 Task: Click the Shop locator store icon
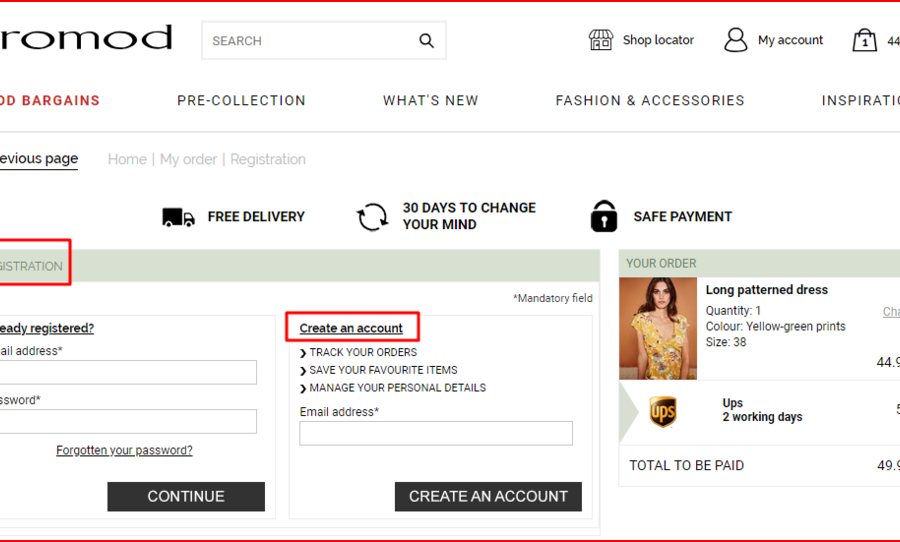(600, 40)
